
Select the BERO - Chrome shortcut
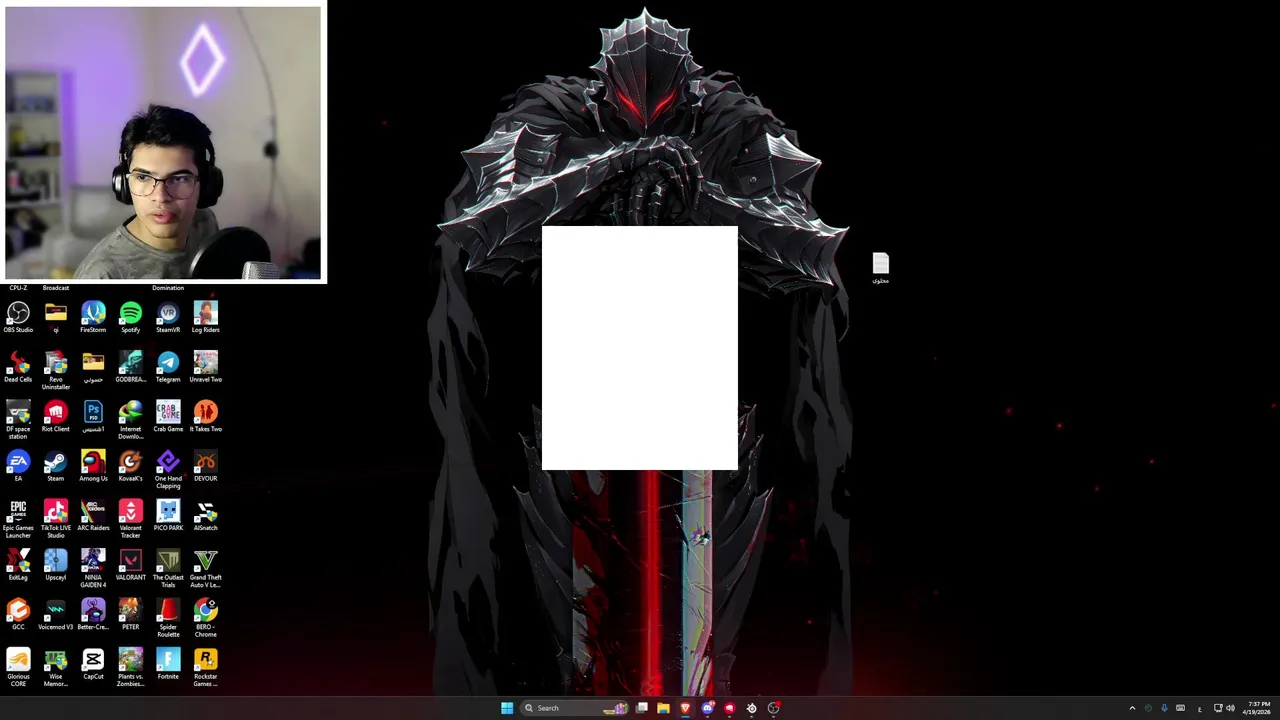point(205,619)
